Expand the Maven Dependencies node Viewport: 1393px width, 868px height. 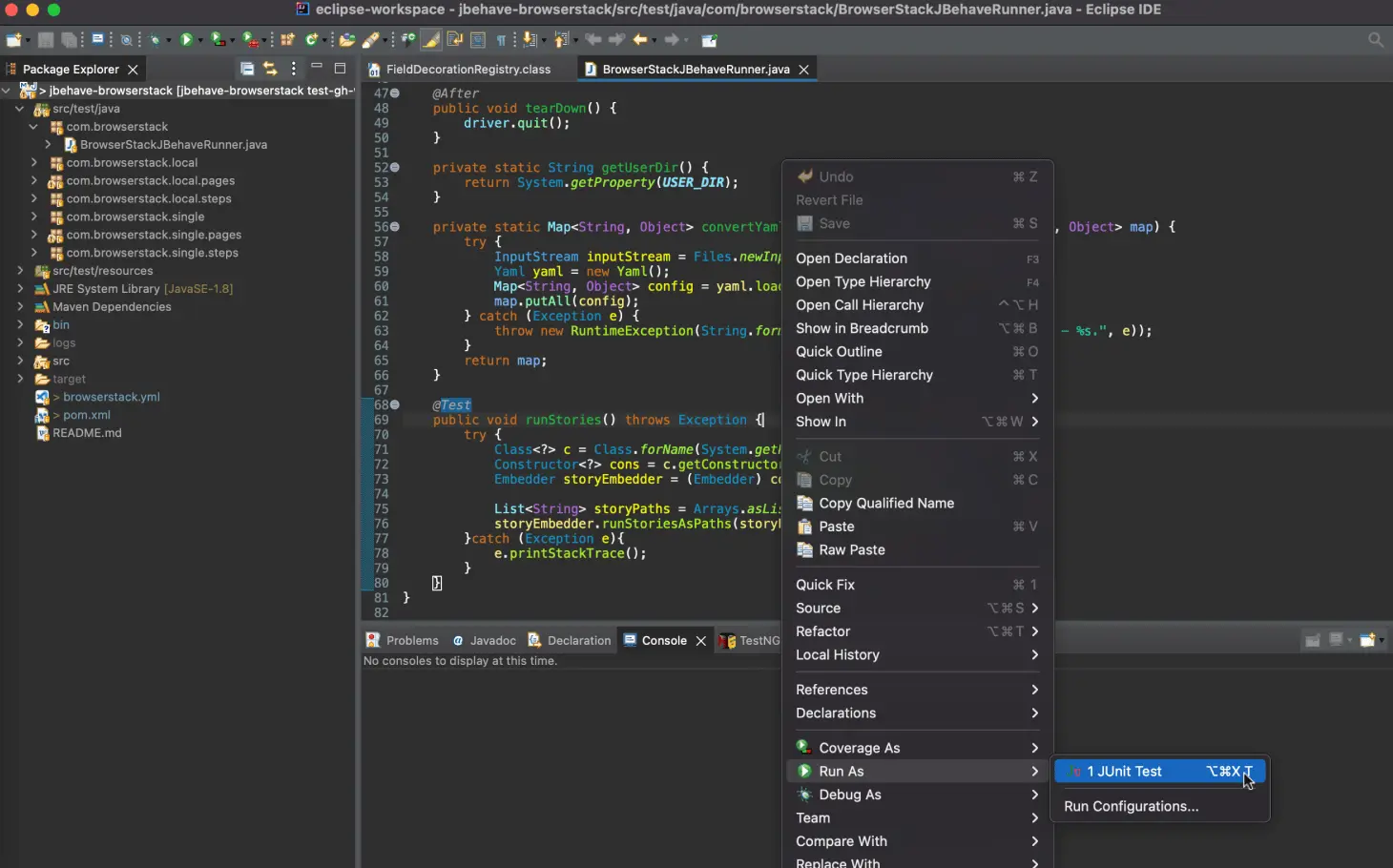point(20,307)
